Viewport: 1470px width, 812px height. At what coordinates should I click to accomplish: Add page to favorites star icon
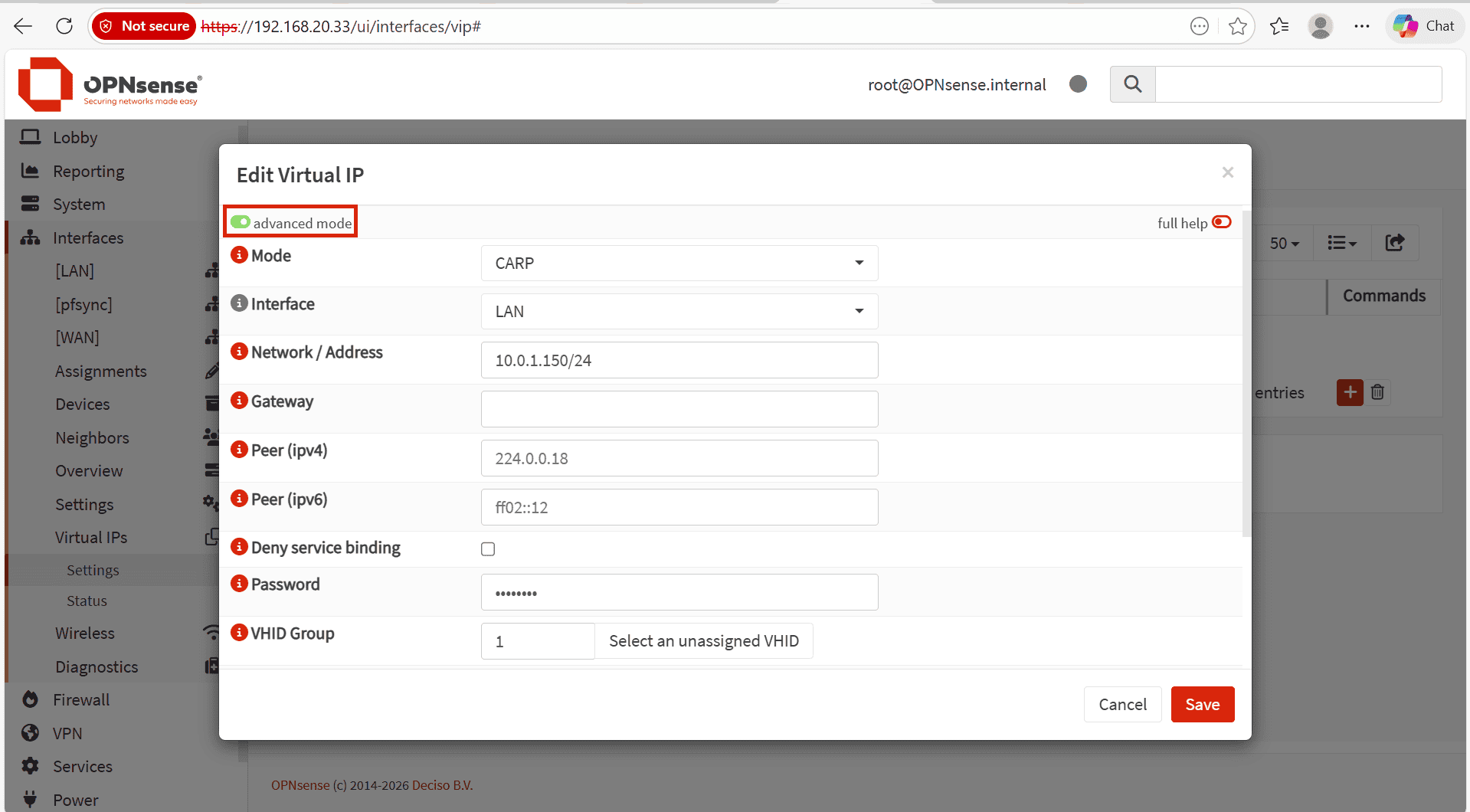(x=1237, y=26)
